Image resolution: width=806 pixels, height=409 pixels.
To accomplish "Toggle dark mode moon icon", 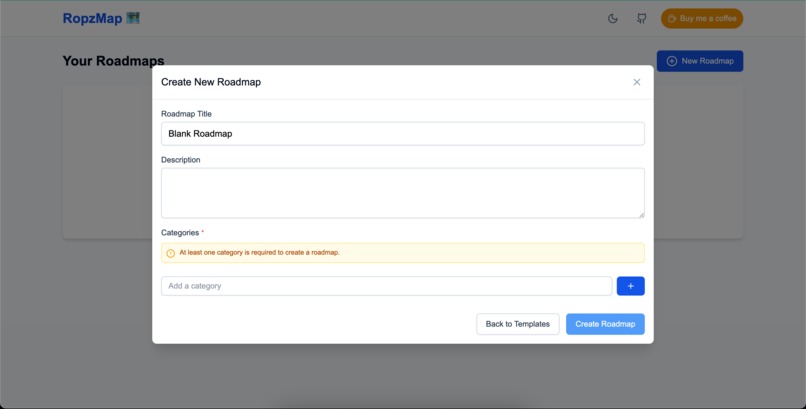I will coord(612,18).
